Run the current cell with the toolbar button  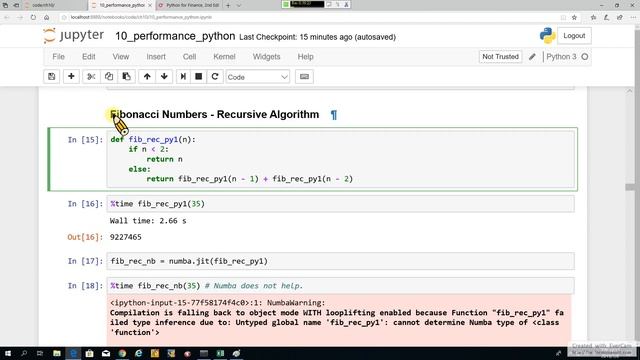click(x=183, y=77)
